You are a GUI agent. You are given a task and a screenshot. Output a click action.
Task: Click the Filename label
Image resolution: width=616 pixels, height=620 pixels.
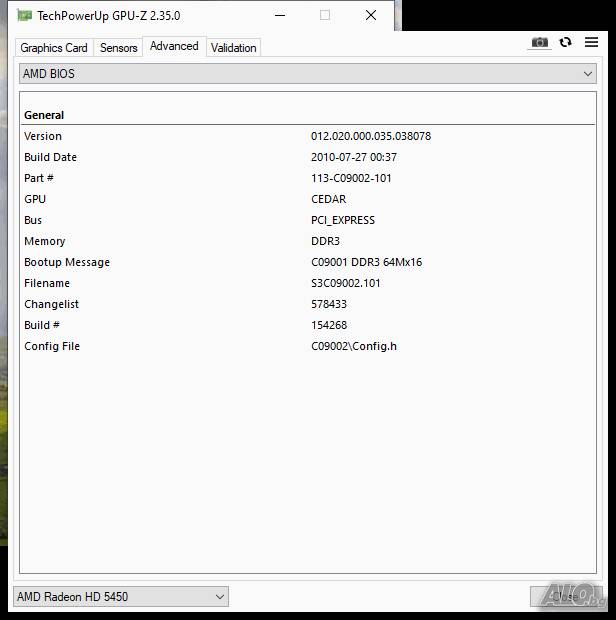point(47,283)
